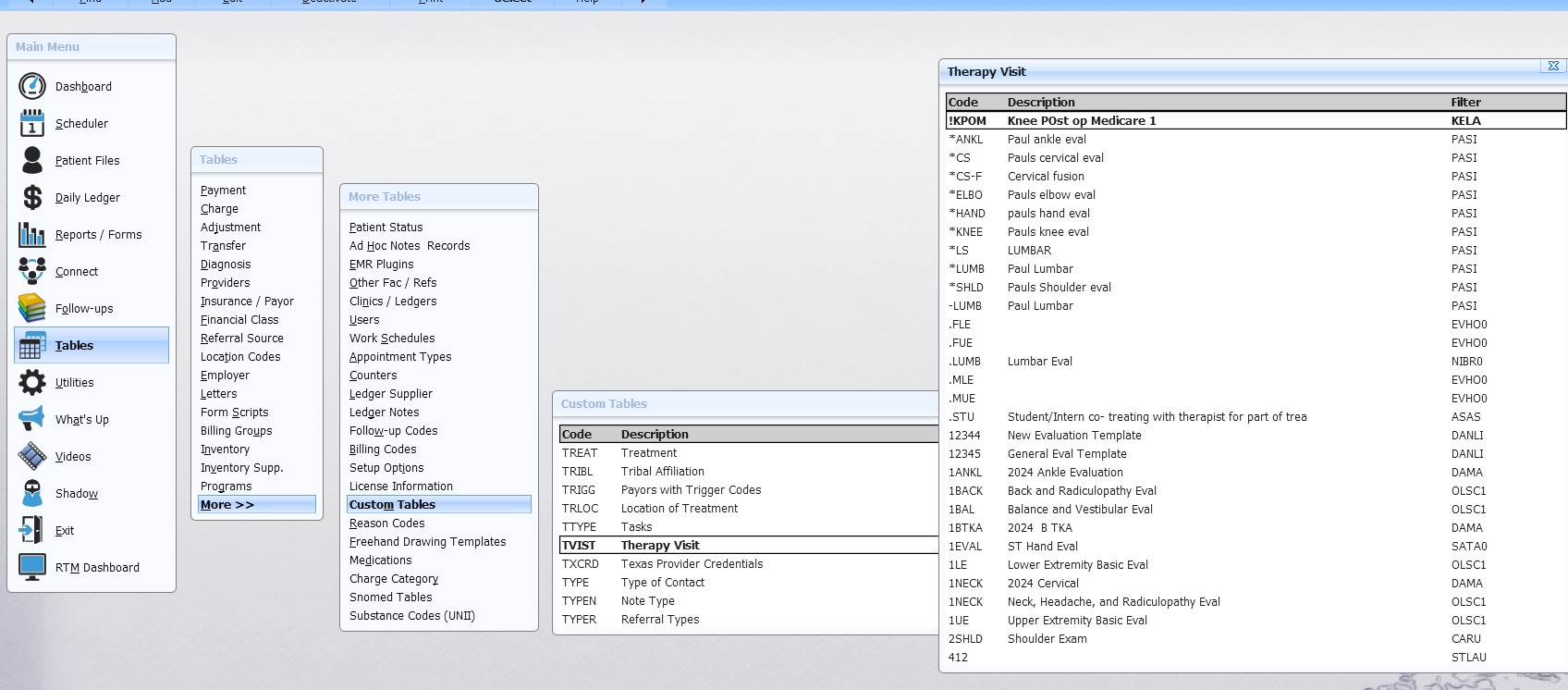Select !KPOM Knee POst op Medicare 1
The width and height of the screenshot is (1568, 690).
(1256, 120)
